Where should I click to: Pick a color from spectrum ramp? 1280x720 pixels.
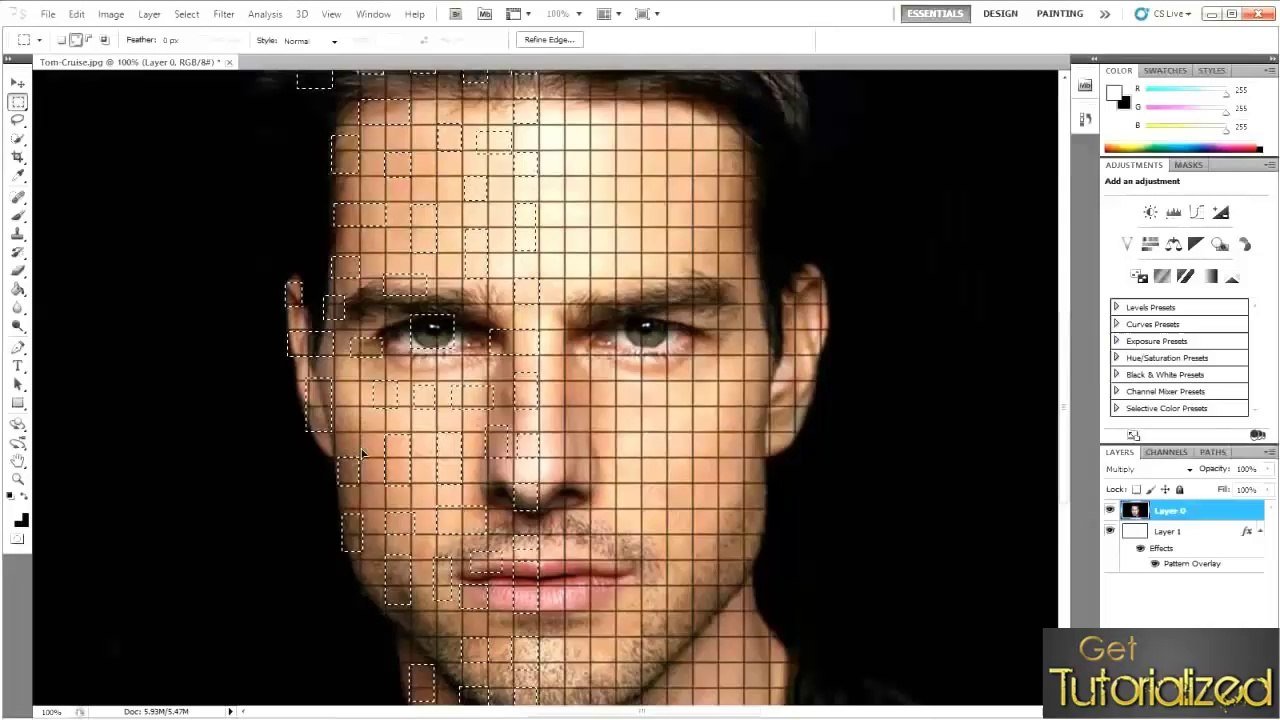tap(1183, 149)
